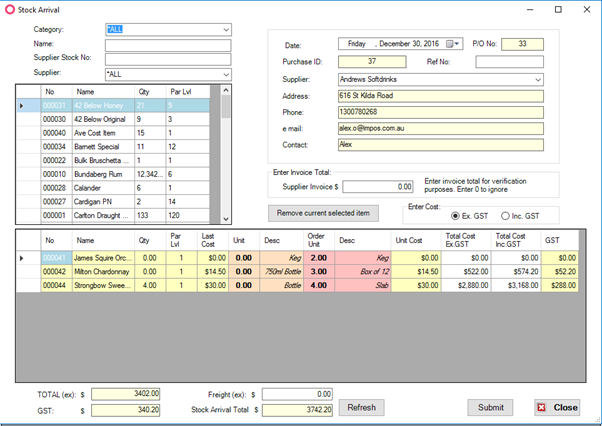Open the calendar picker on Date field

[452, 44]
